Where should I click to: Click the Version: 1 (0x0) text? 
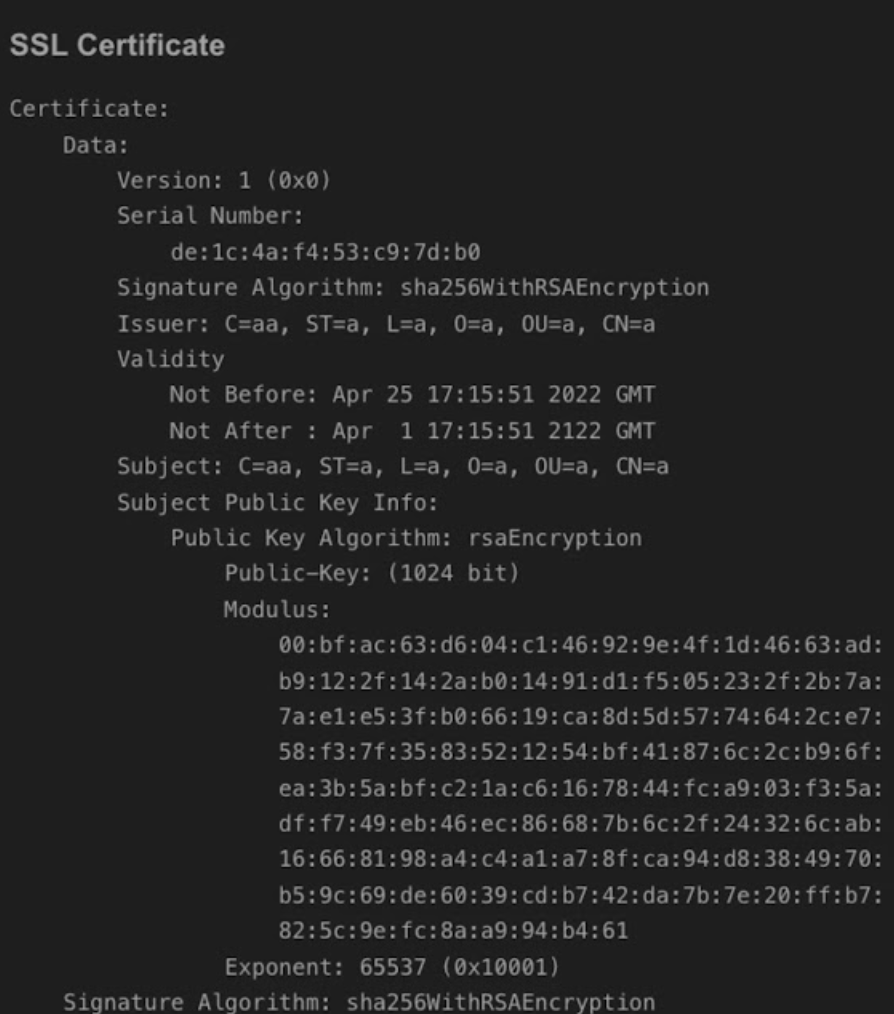223,181
